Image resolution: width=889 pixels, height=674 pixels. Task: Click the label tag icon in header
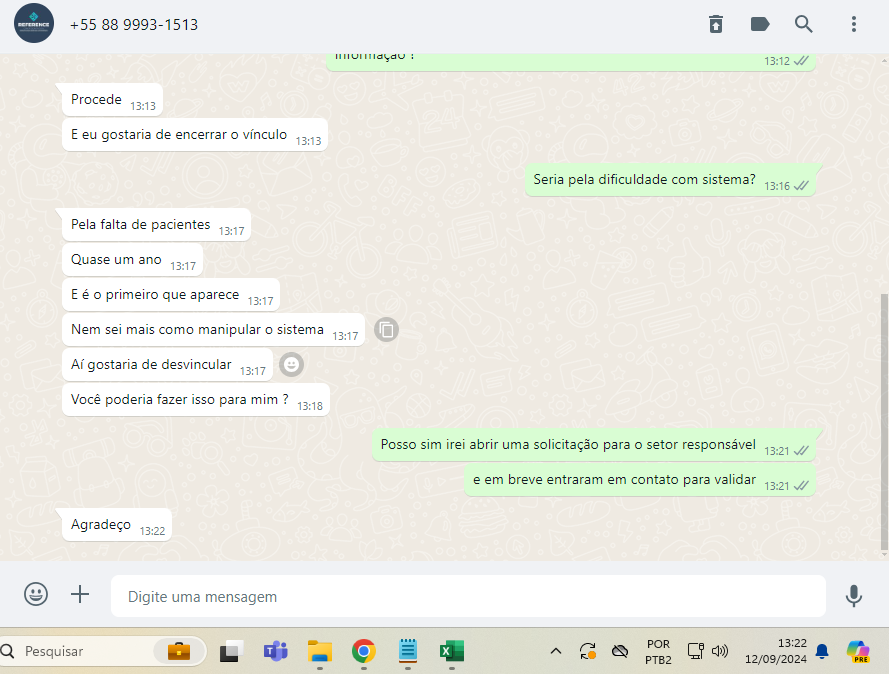[760, 24]
